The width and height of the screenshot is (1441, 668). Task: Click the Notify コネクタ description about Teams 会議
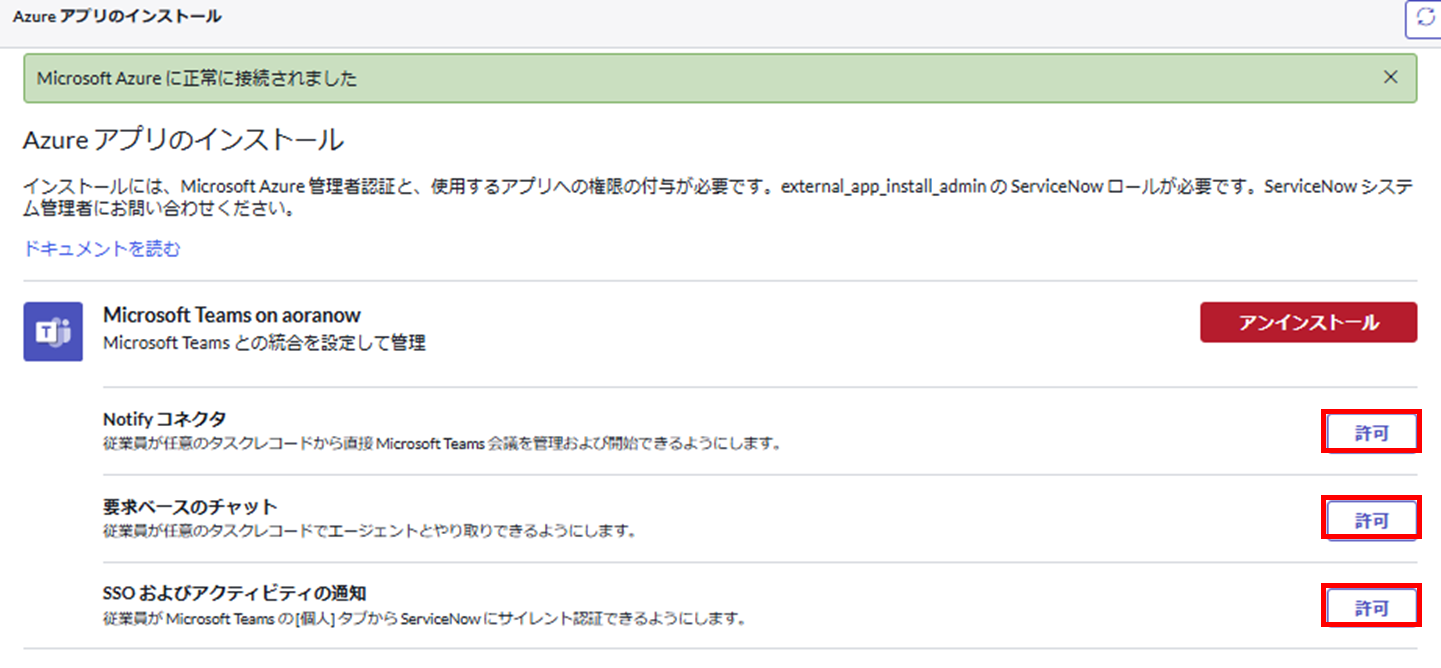(441, 443)
